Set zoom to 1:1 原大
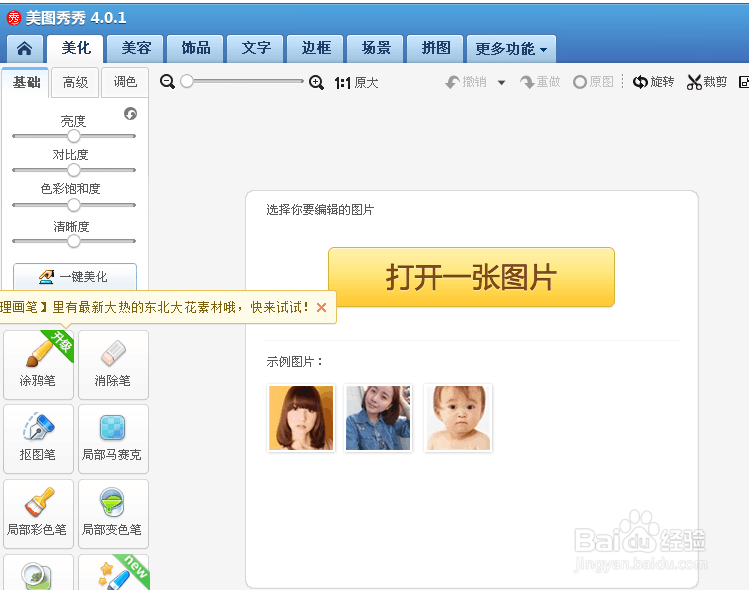 tap(356, 83)
